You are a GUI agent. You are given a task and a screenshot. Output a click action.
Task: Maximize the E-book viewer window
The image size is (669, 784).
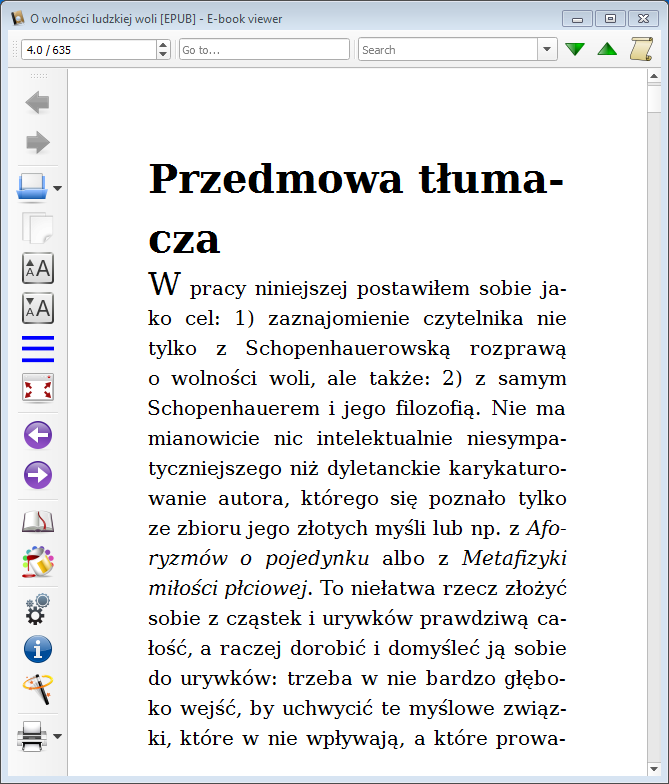(610, 18)
